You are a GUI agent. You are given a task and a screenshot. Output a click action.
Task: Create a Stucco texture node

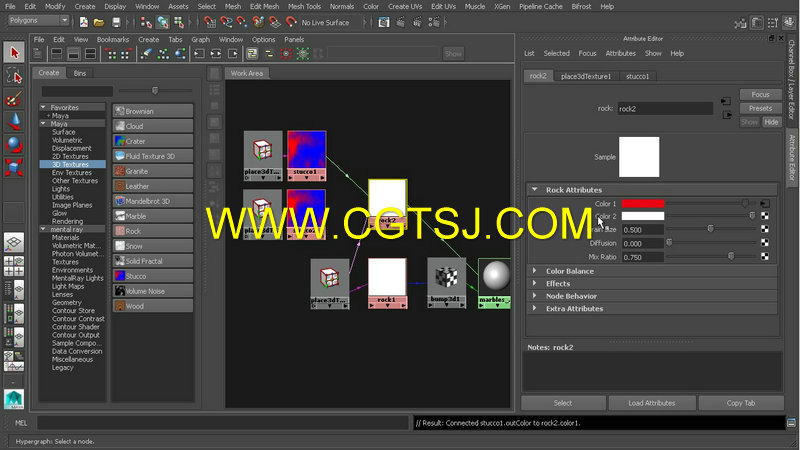coord(153,276)
